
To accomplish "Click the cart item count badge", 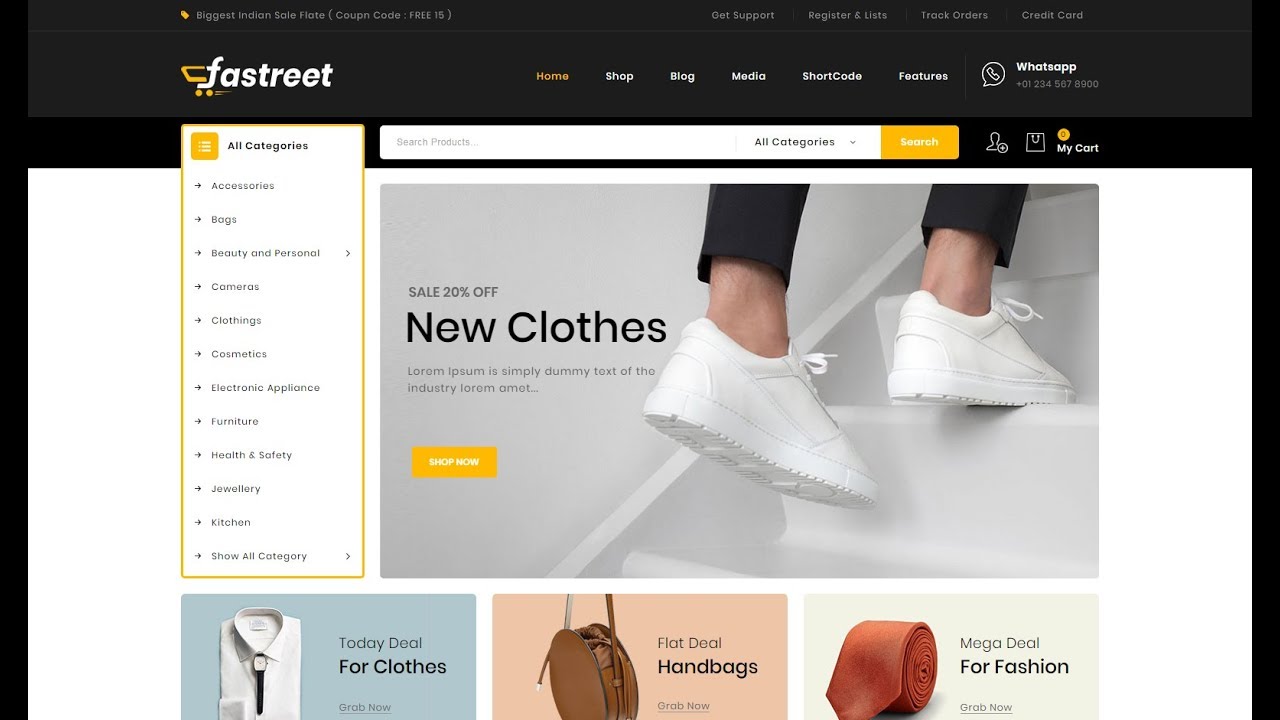I will [1063, 134].
